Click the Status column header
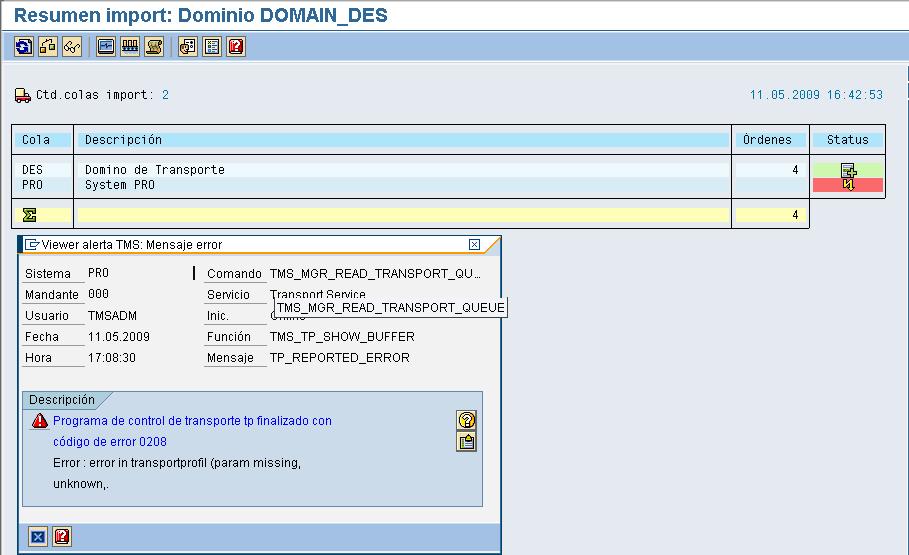Viewport: 909px width, 555px height. click(x=847, y=140)
